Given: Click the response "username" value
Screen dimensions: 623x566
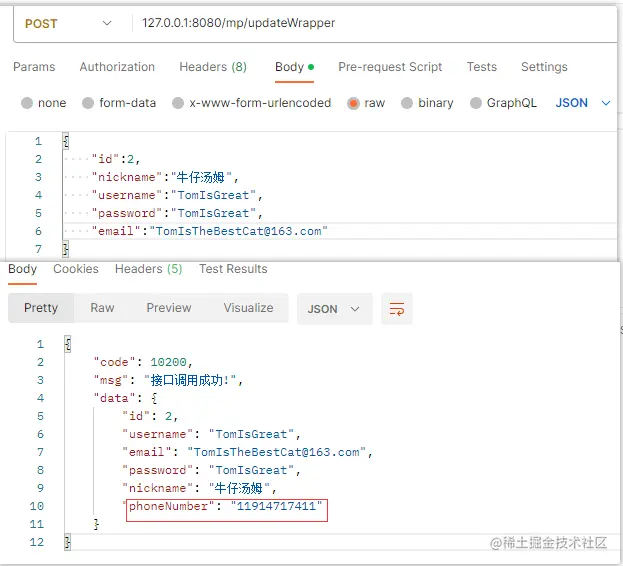Looking at the screenshot, I should (x=251, y=434).
